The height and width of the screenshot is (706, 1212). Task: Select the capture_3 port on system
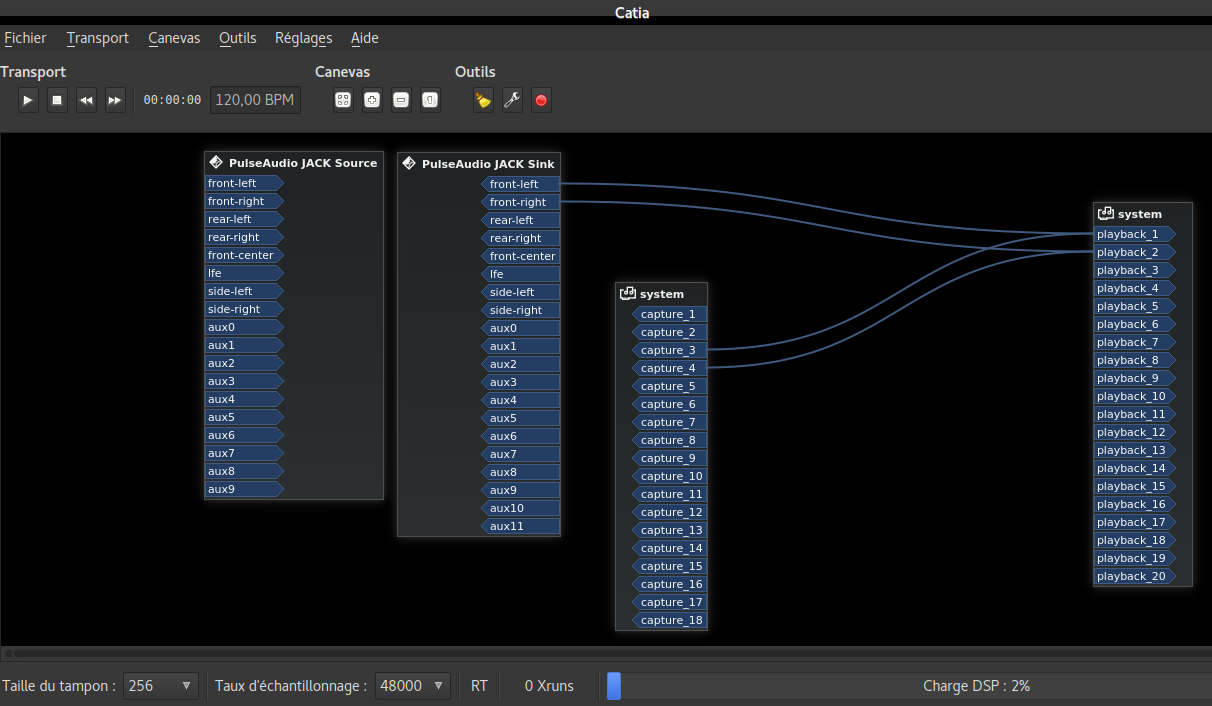pos(668,350)
